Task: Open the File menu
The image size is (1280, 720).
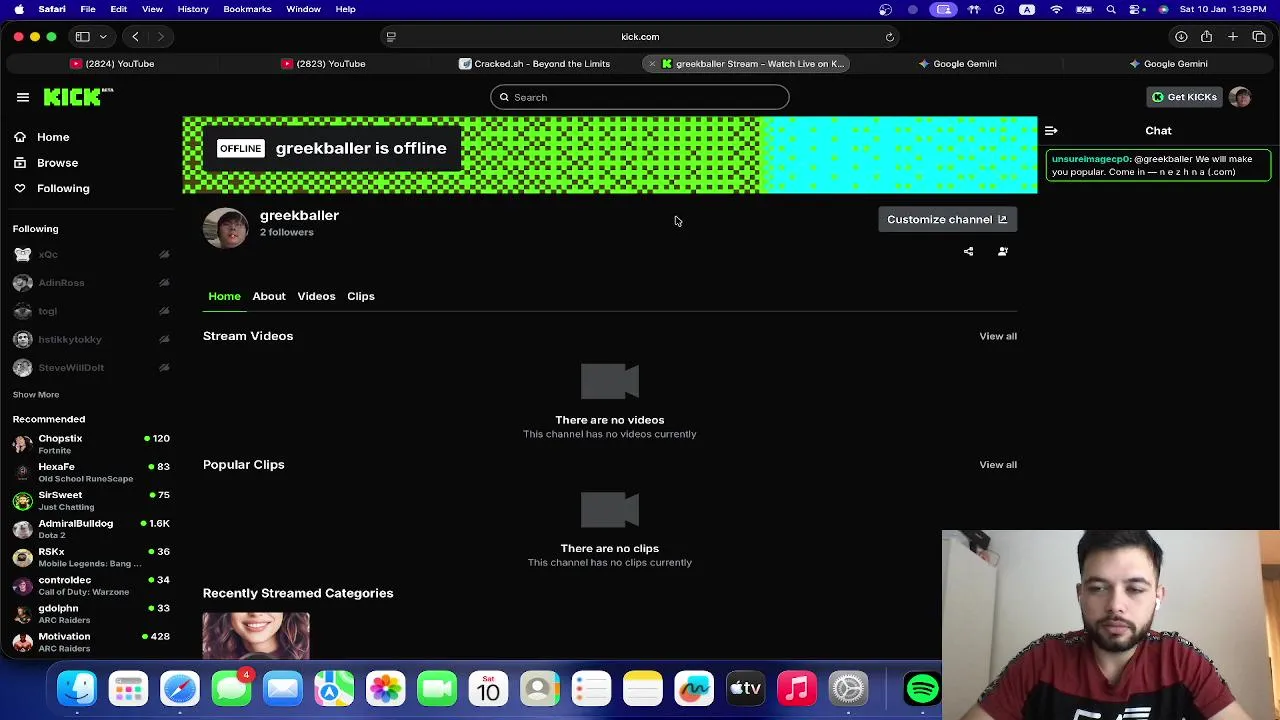Action: click(88, 9)
